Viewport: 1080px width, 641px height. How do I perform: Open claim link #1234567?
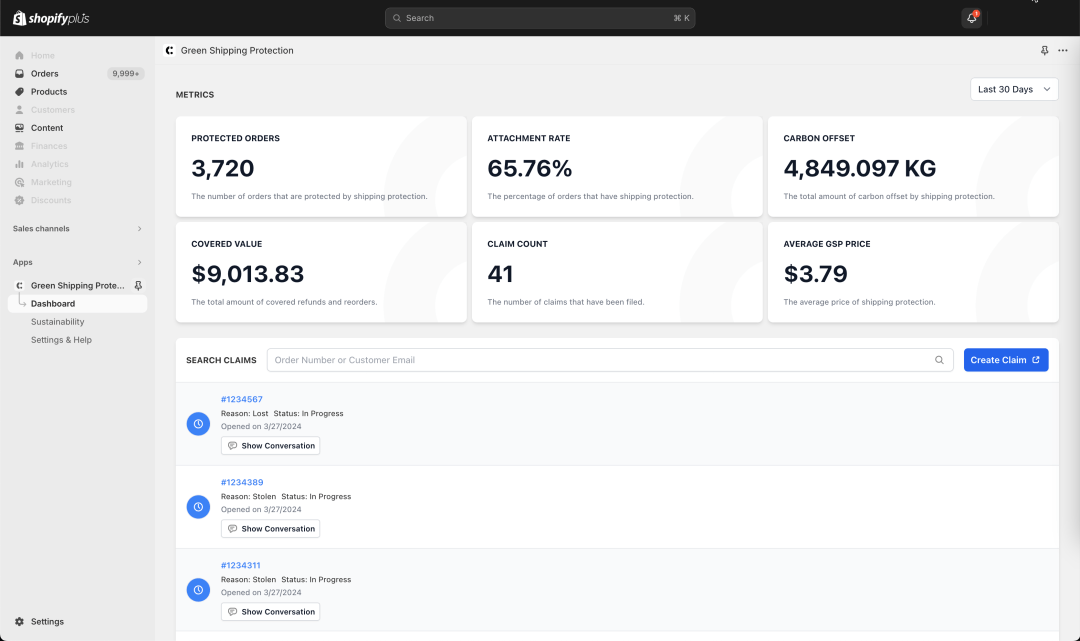tap(242, 399)
